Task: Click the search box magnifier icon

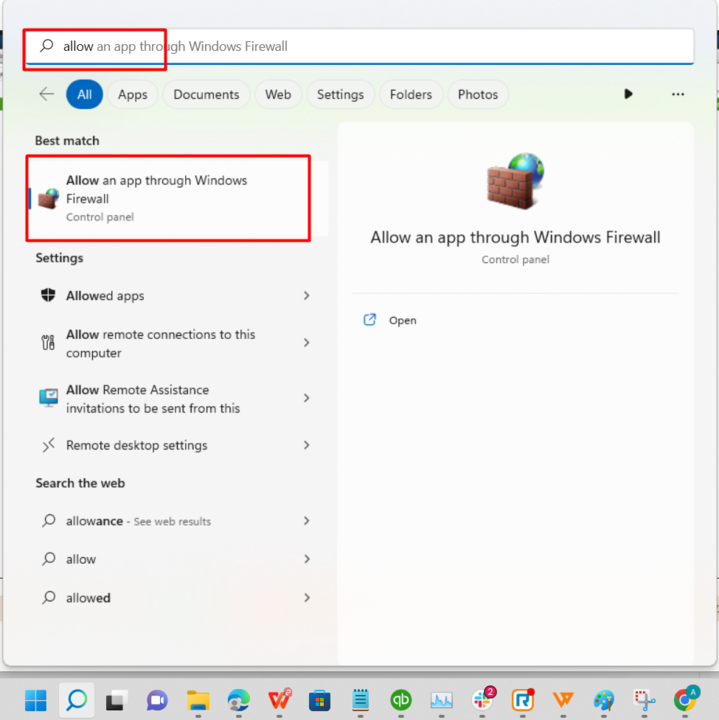Action: coord(47,45)
